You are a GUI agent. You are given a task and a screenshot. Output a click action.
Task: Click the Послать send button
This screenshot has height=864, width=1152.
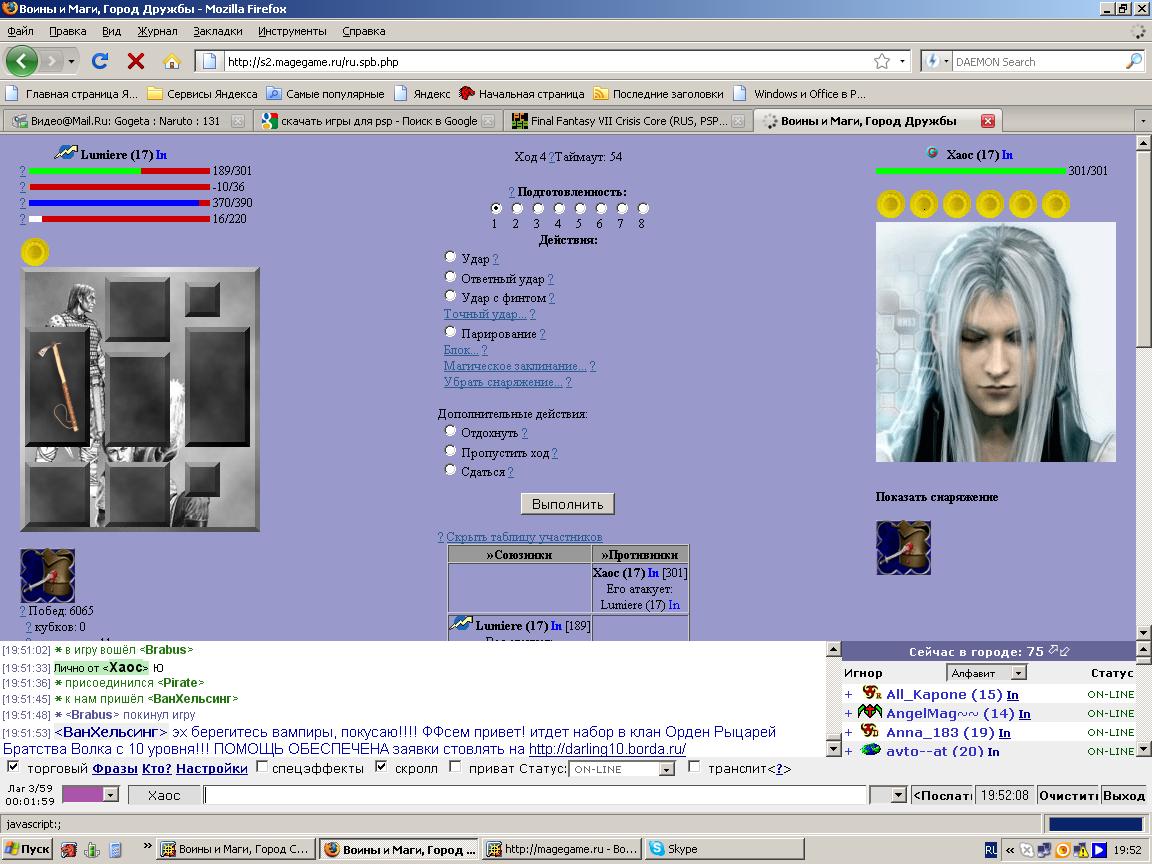(x=942, y=795)
